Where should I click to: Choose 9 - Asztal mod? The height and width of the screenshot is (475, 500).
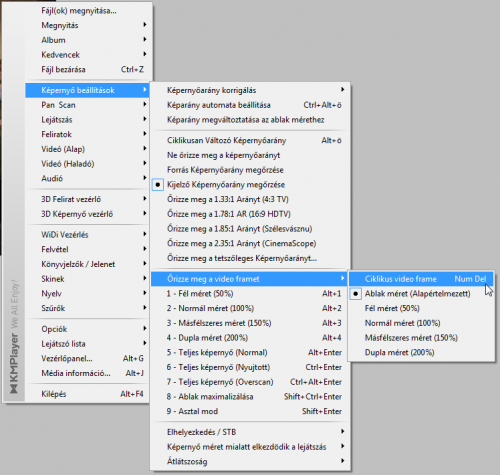point(250,411)
